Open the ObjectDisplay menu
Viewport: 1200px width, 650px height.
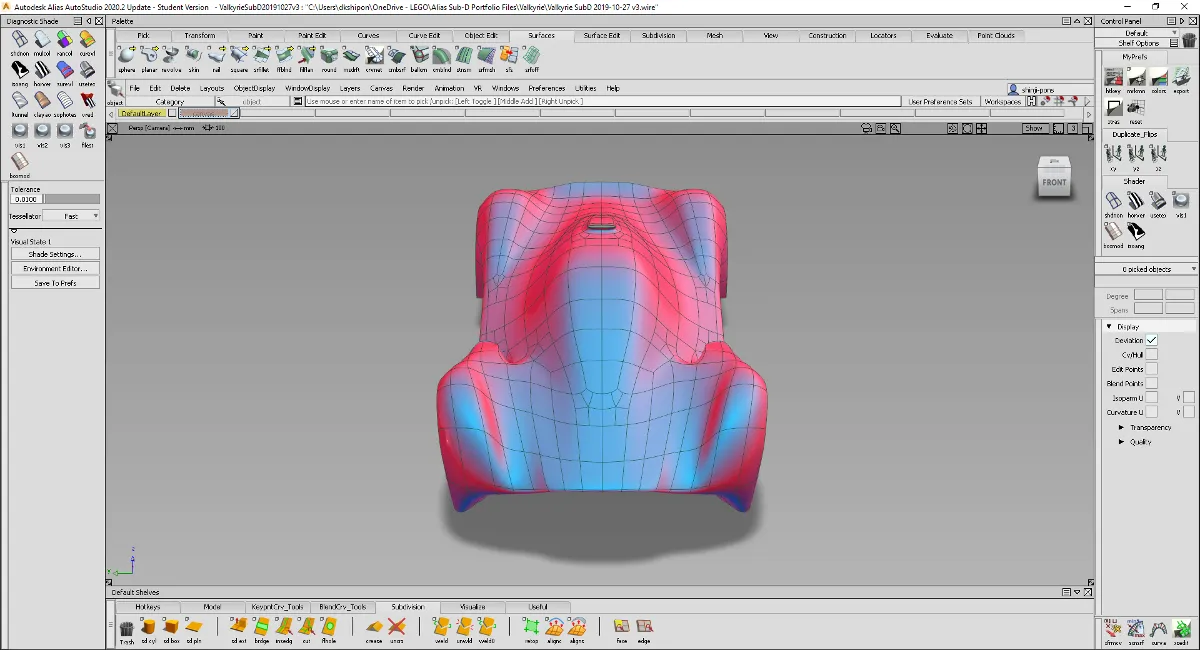click(x=254, y=88)
